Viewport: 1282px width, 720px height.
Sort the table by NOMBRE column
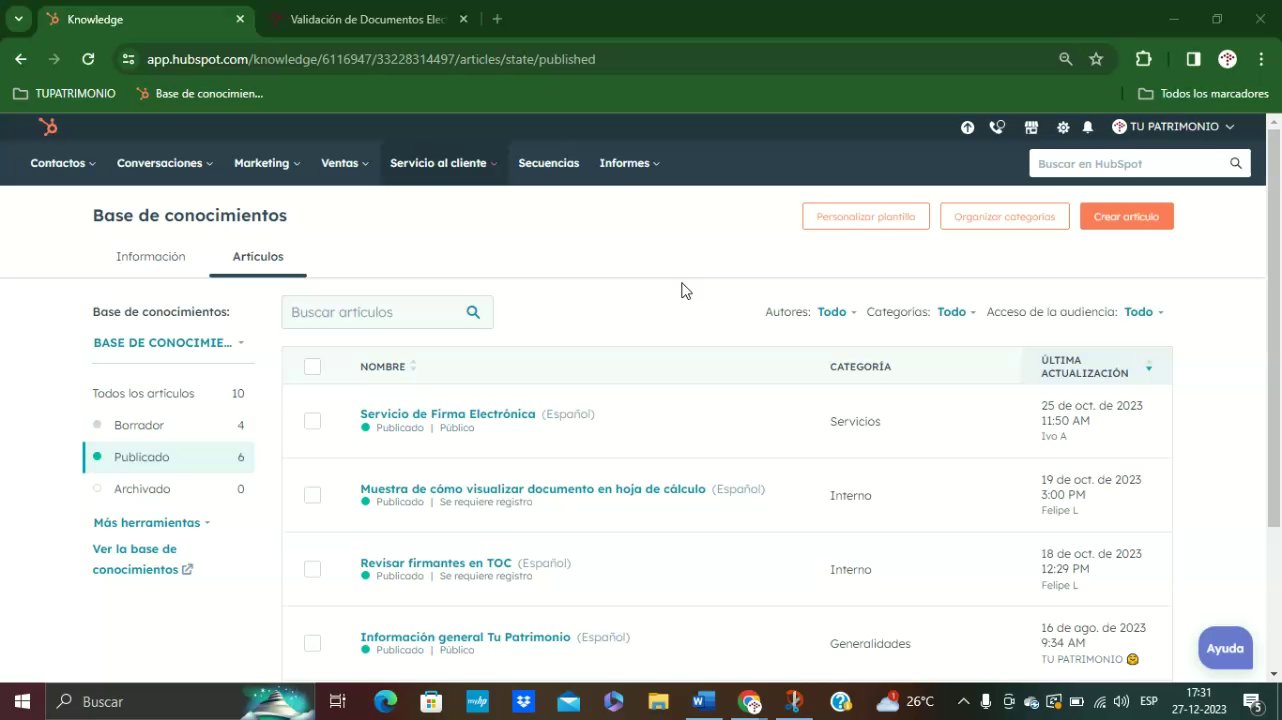click(x=388, y=367)
